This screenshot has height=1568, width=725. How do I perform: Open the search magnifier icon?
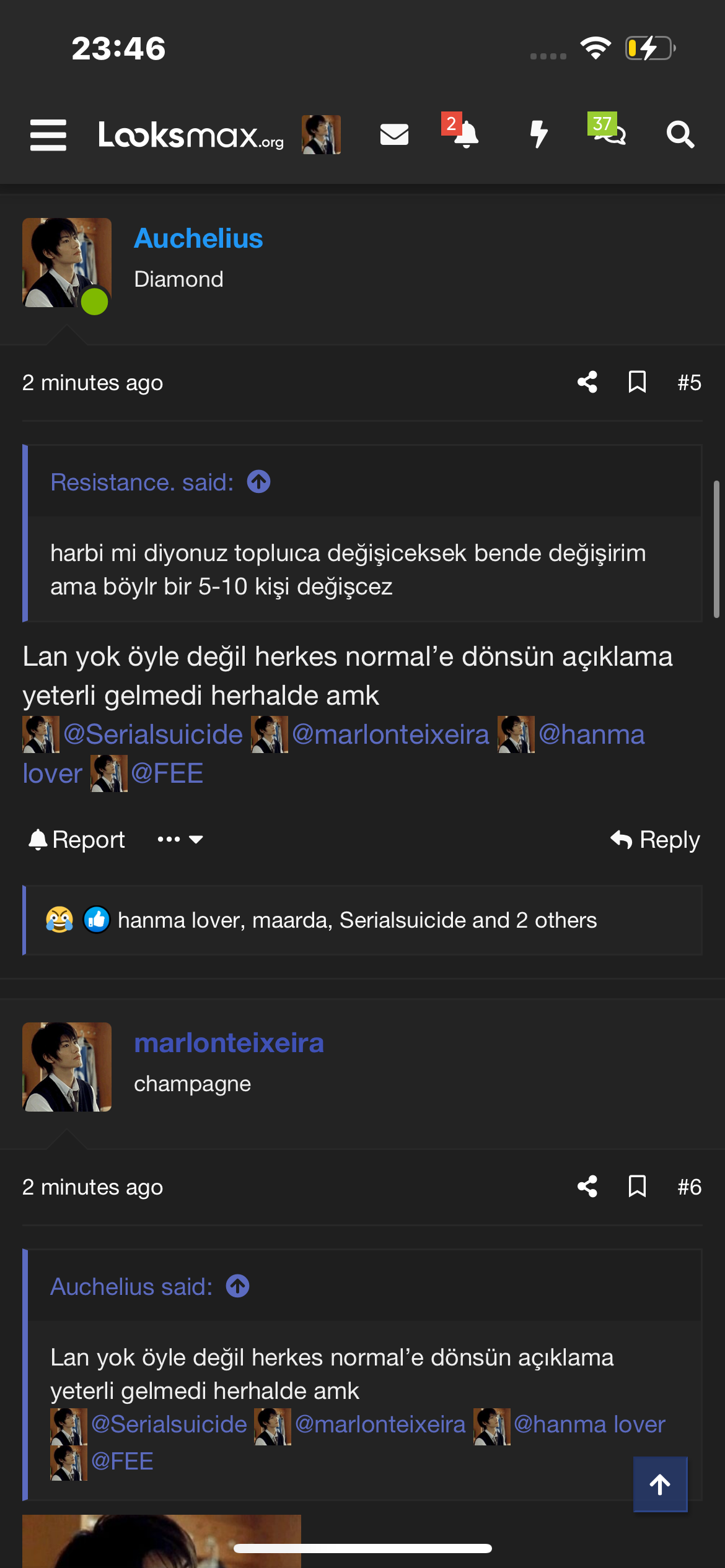pyautogui.click(x=680, y=134)
